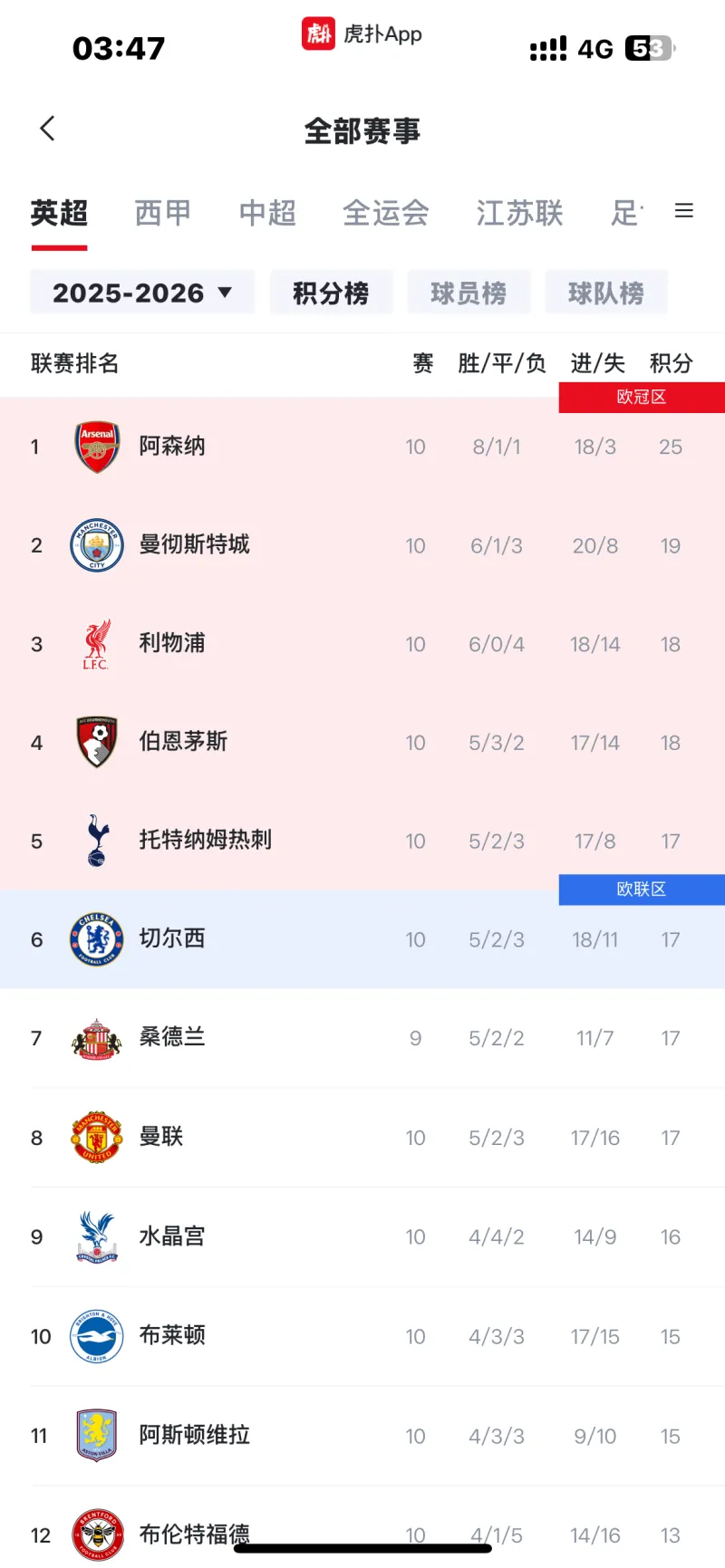The height and width of the screenshot is (1568, 725).
Task: Open the league list hamburger menu
Action: pyautogui.click(x=684, y=211)
